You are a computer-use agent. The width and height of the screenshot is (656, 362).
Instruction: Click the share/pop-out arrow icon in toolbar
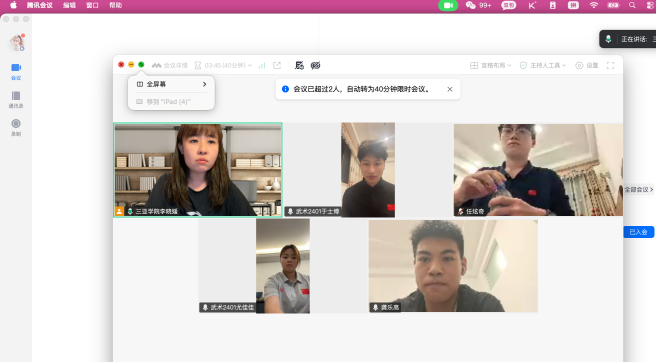pos(277,65)
